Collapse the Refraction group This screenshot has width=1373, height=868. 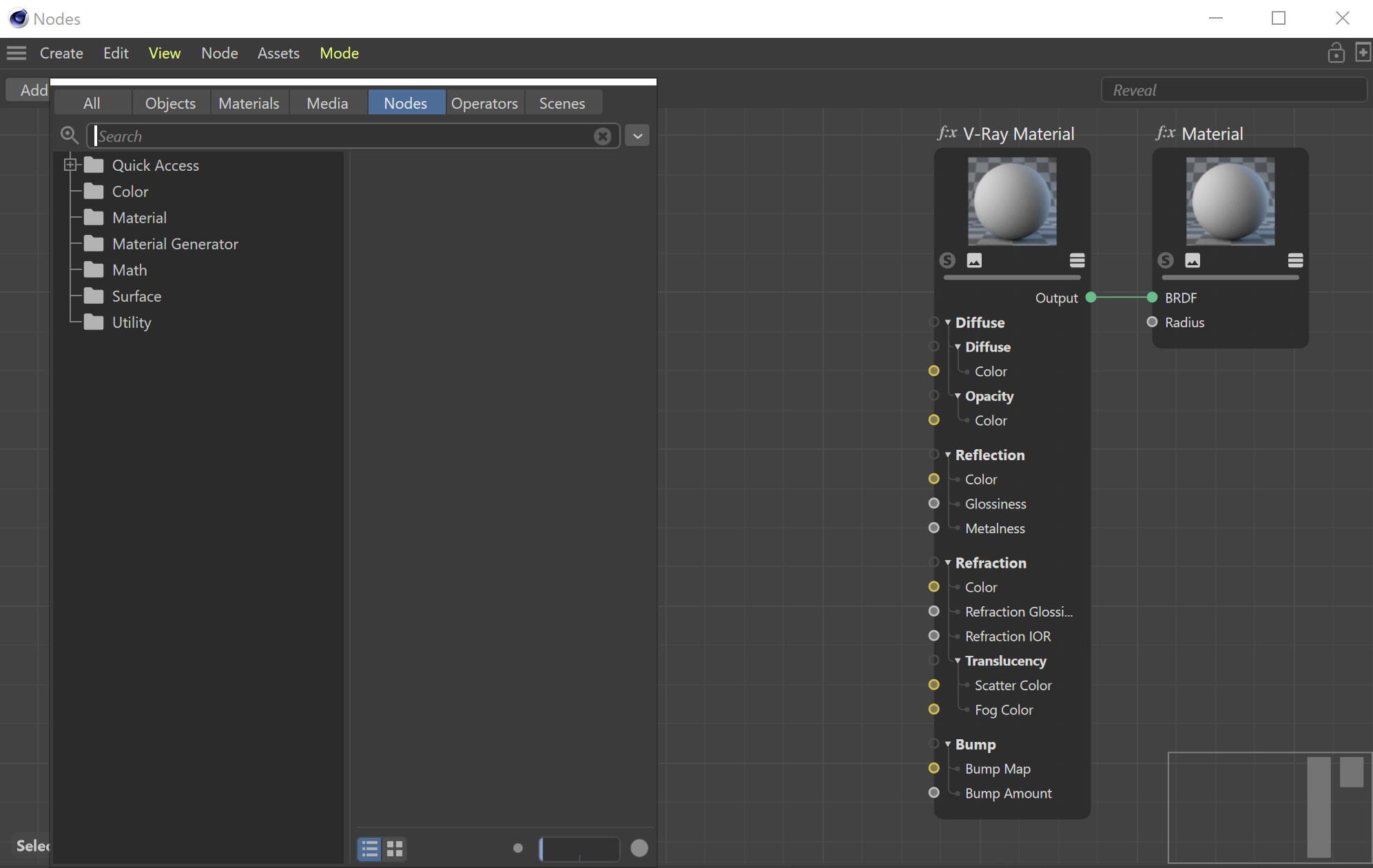coord(948,564)
